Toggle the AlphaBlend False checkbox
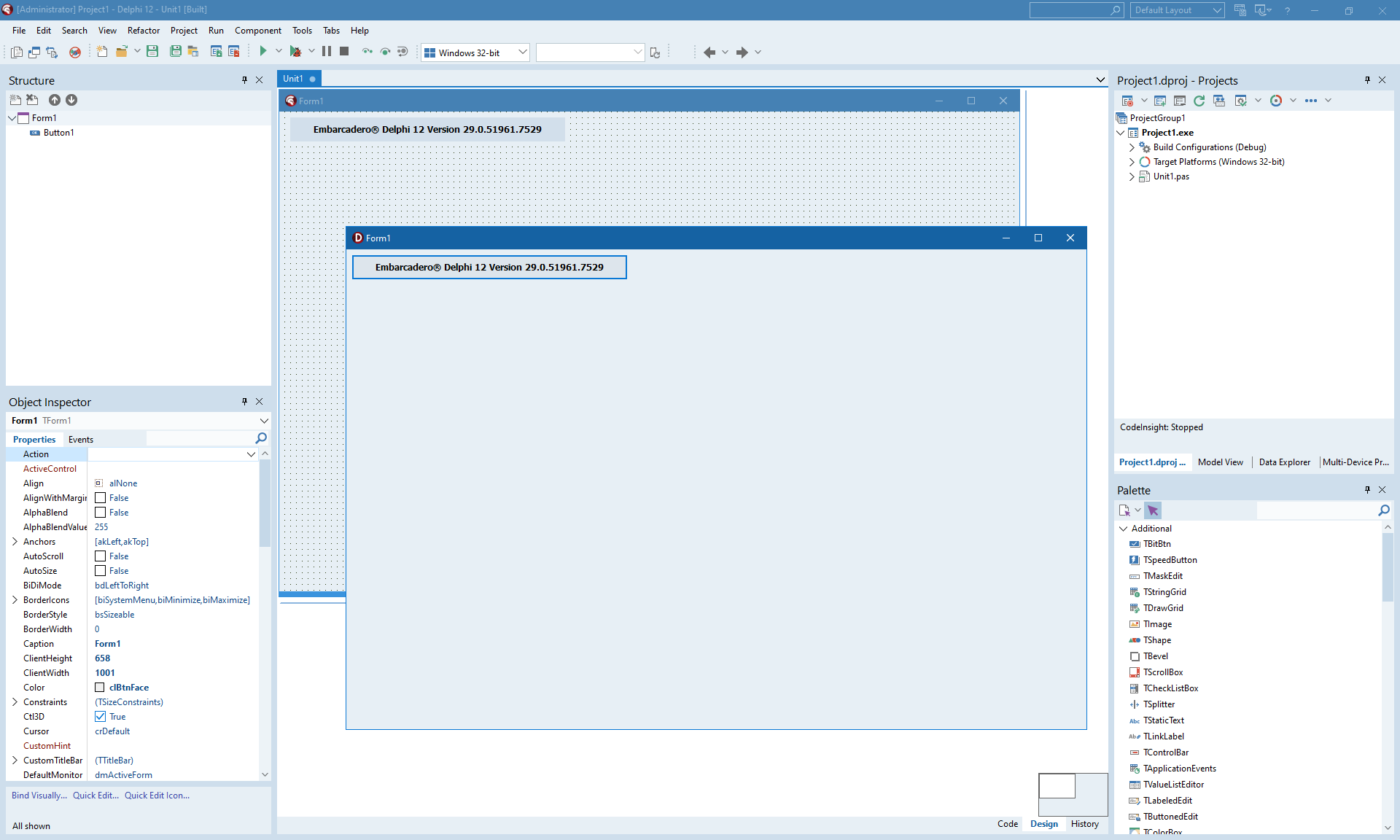The width and height of the screenshot is (1400, 840). [101, 513]
